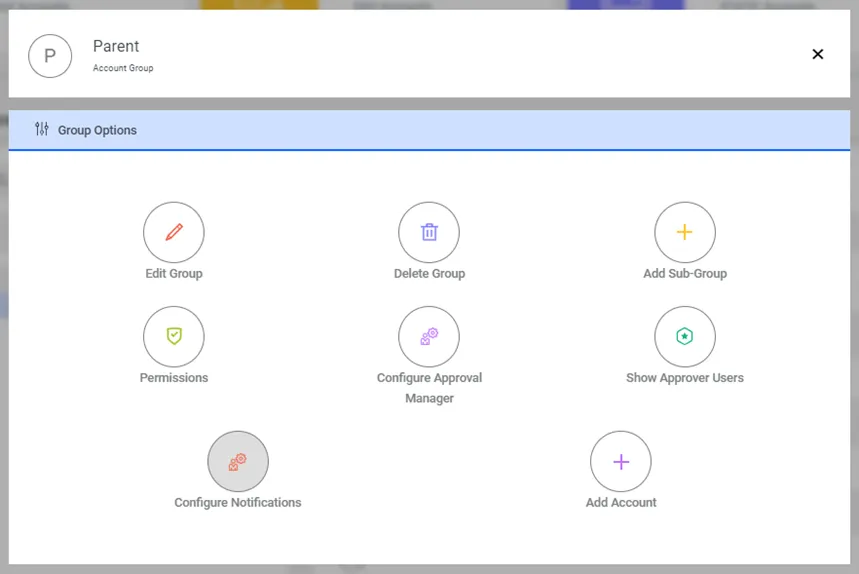Click the Account Group subtitle text

(x=123, y=68)
